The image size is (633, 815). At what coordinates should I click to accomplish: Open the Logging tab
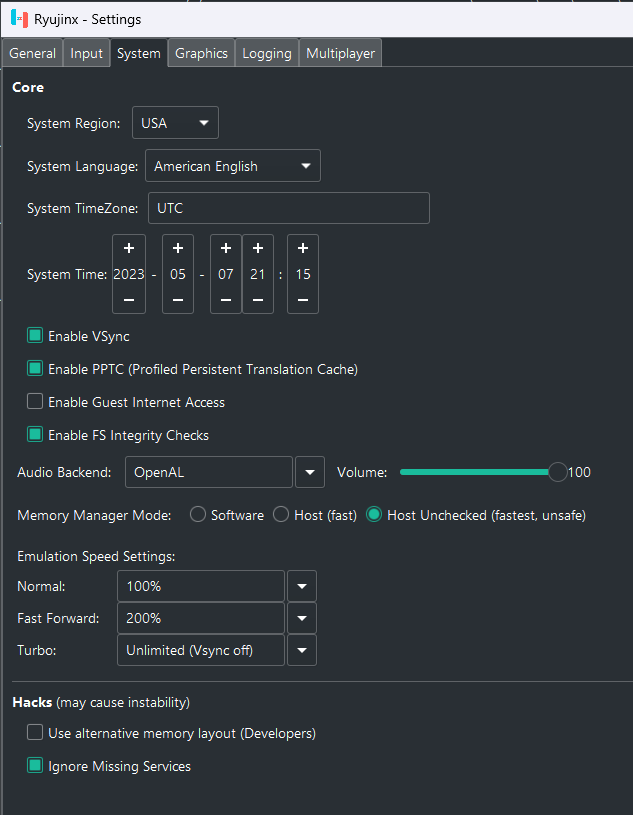(x=267, y=53)
